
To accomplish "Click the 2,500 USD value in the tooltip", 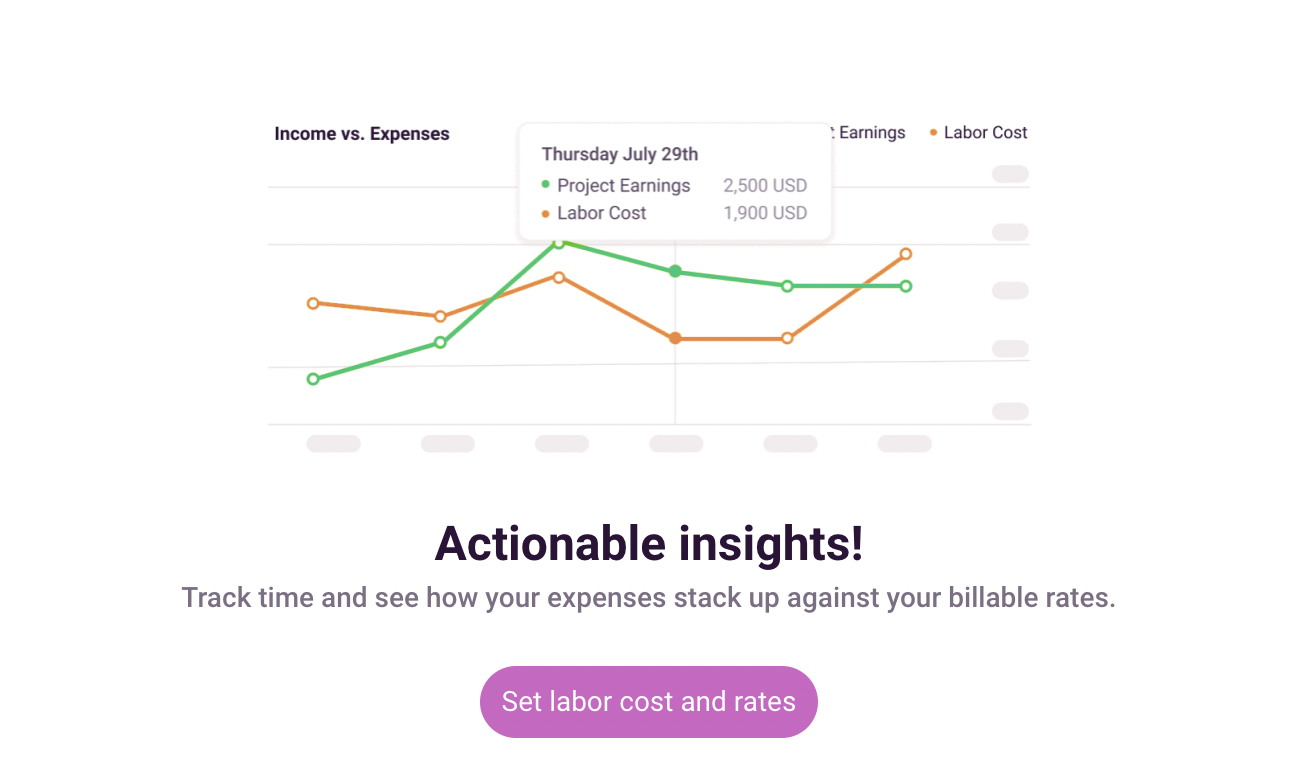I will click(765, 185).
